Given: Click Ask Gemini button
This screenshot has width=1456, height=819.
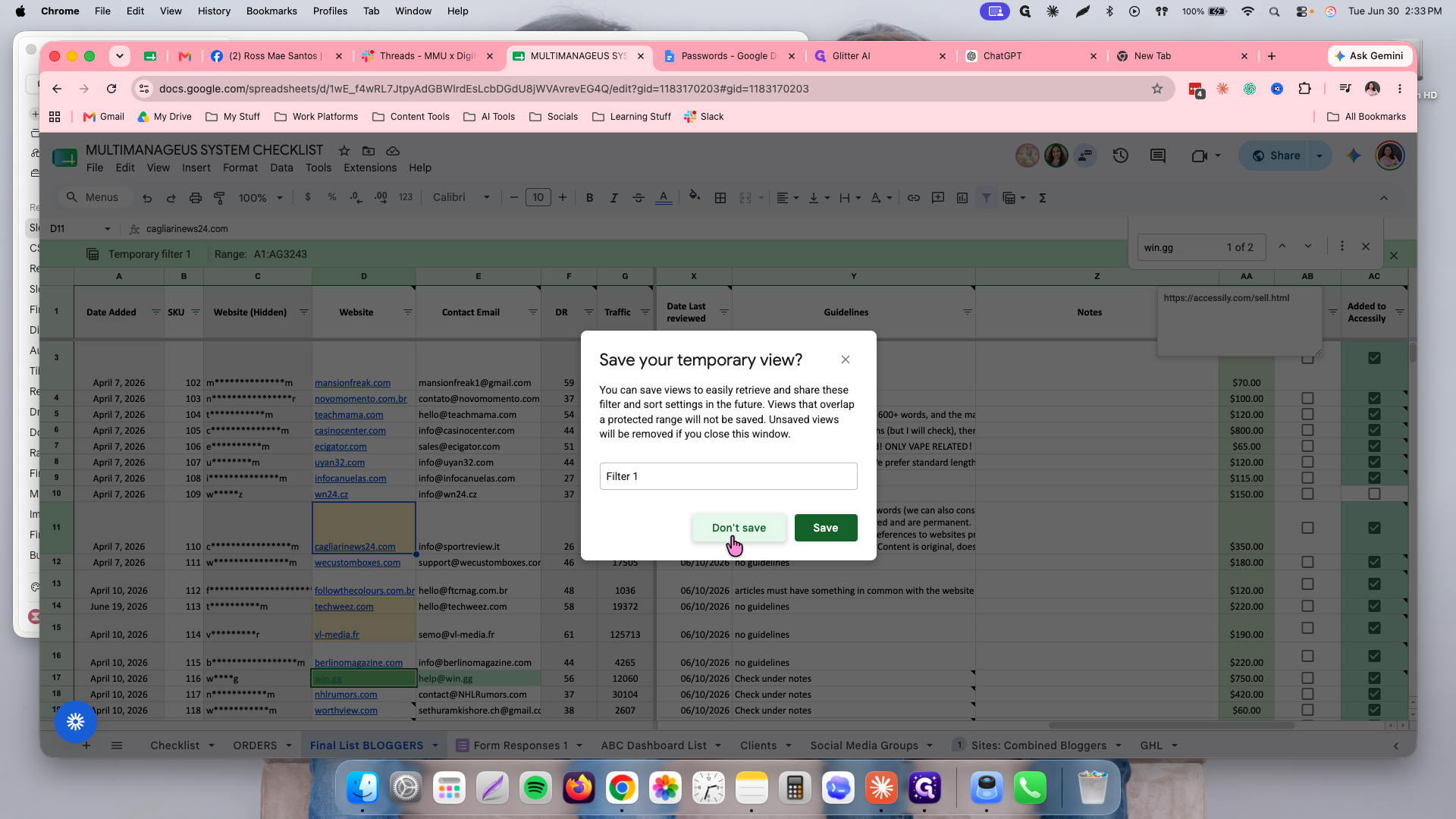Looking at the screenshot, I should tap(1370, 56).
